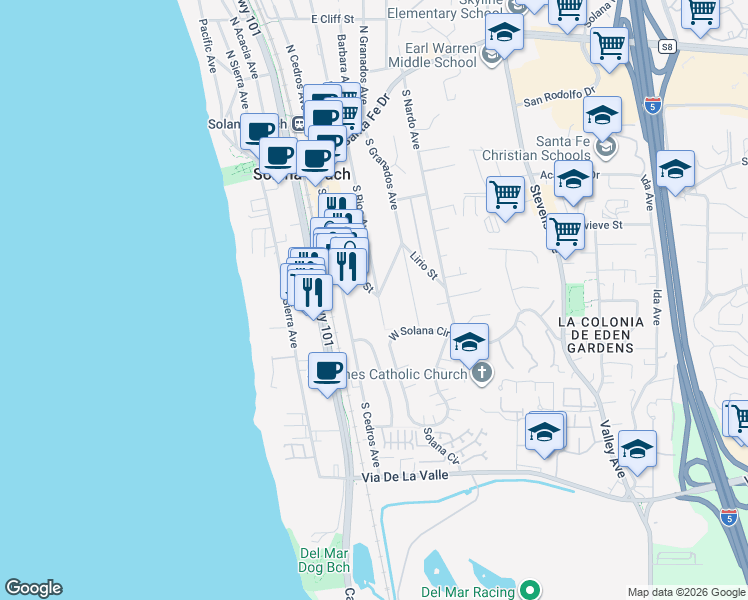Image resolution: width=748 pixels, height=600 pixels.
Task: Open the Google logo link
Action: (x=33, y=588)
